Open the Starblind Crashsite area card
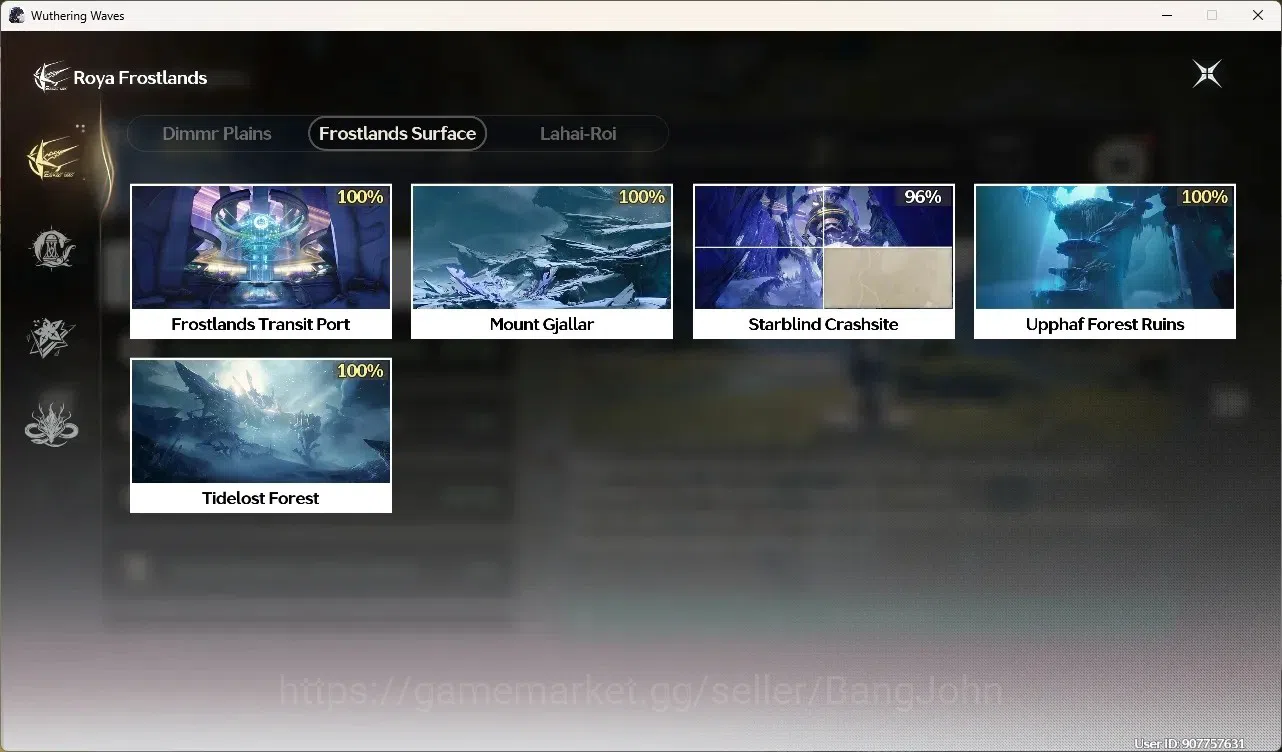The image size is (1282, 752). click(x=824, y=261)
